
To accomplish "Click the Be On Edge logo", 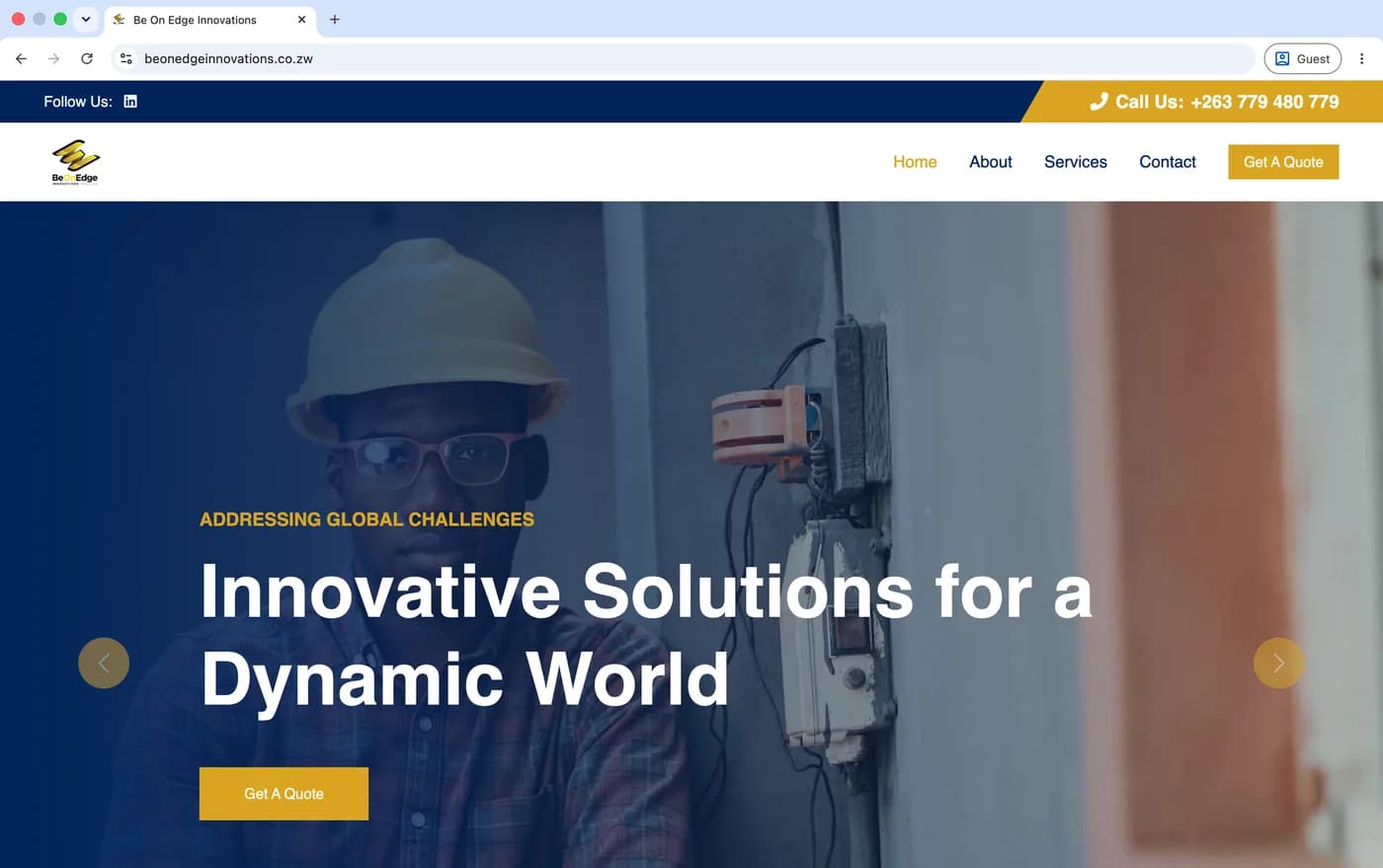I will [75, 162].
